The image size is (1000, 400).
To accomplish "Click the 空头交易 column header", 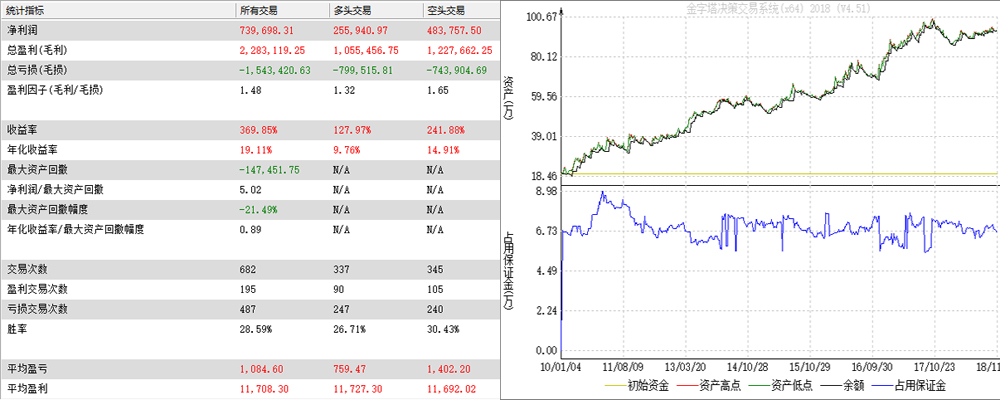I will pyautogui.click(x=448, y=10).
